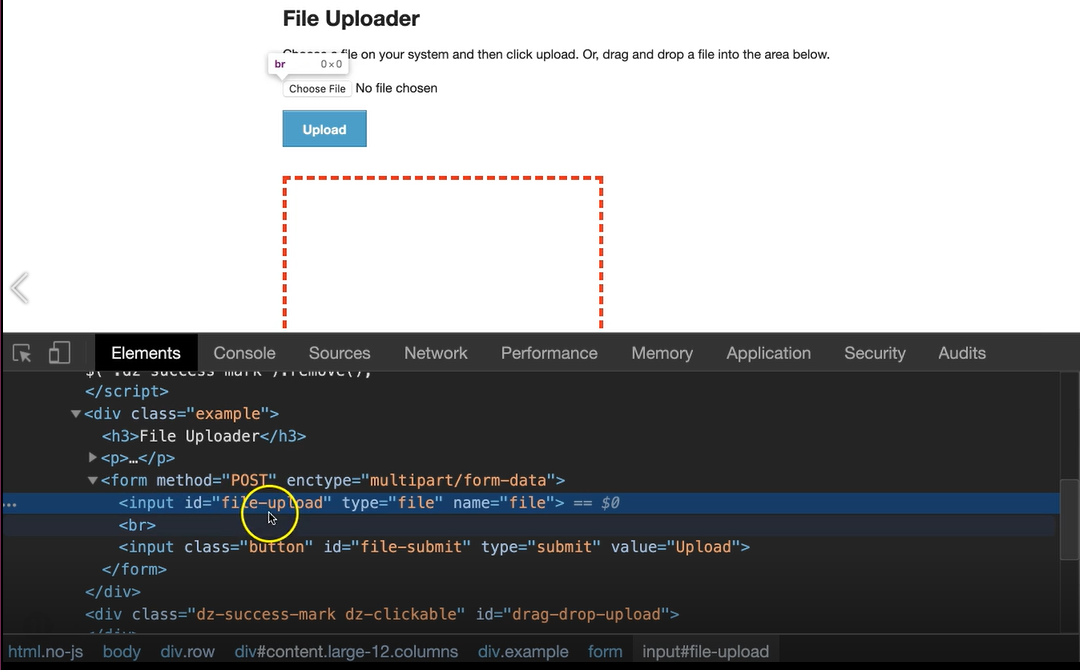This screenshot has width=1080, height=670.
Task: Click the type="submit" attribute text
Action: (541, 547)
